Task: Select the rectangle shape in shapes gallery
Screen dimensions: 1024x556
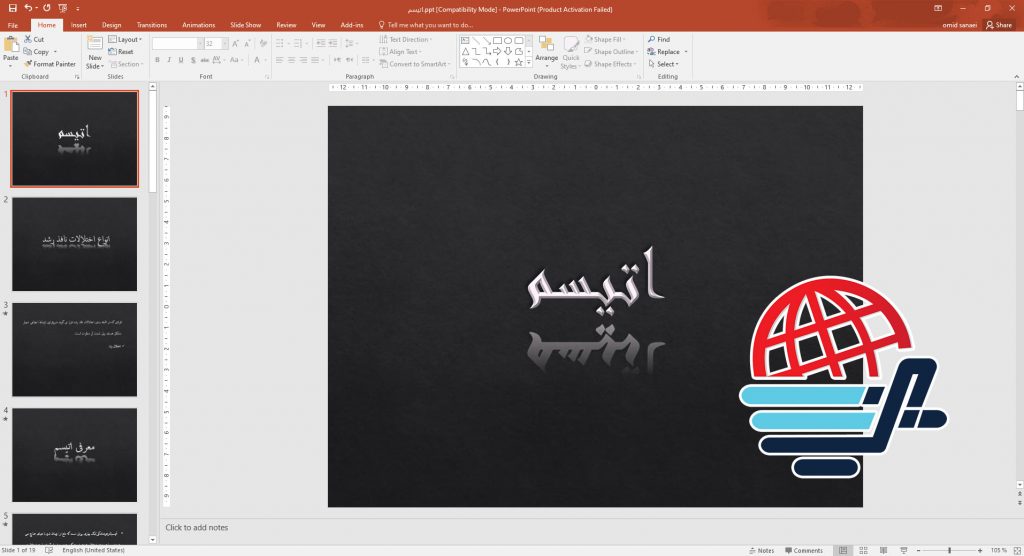Action: coord(497,41)
